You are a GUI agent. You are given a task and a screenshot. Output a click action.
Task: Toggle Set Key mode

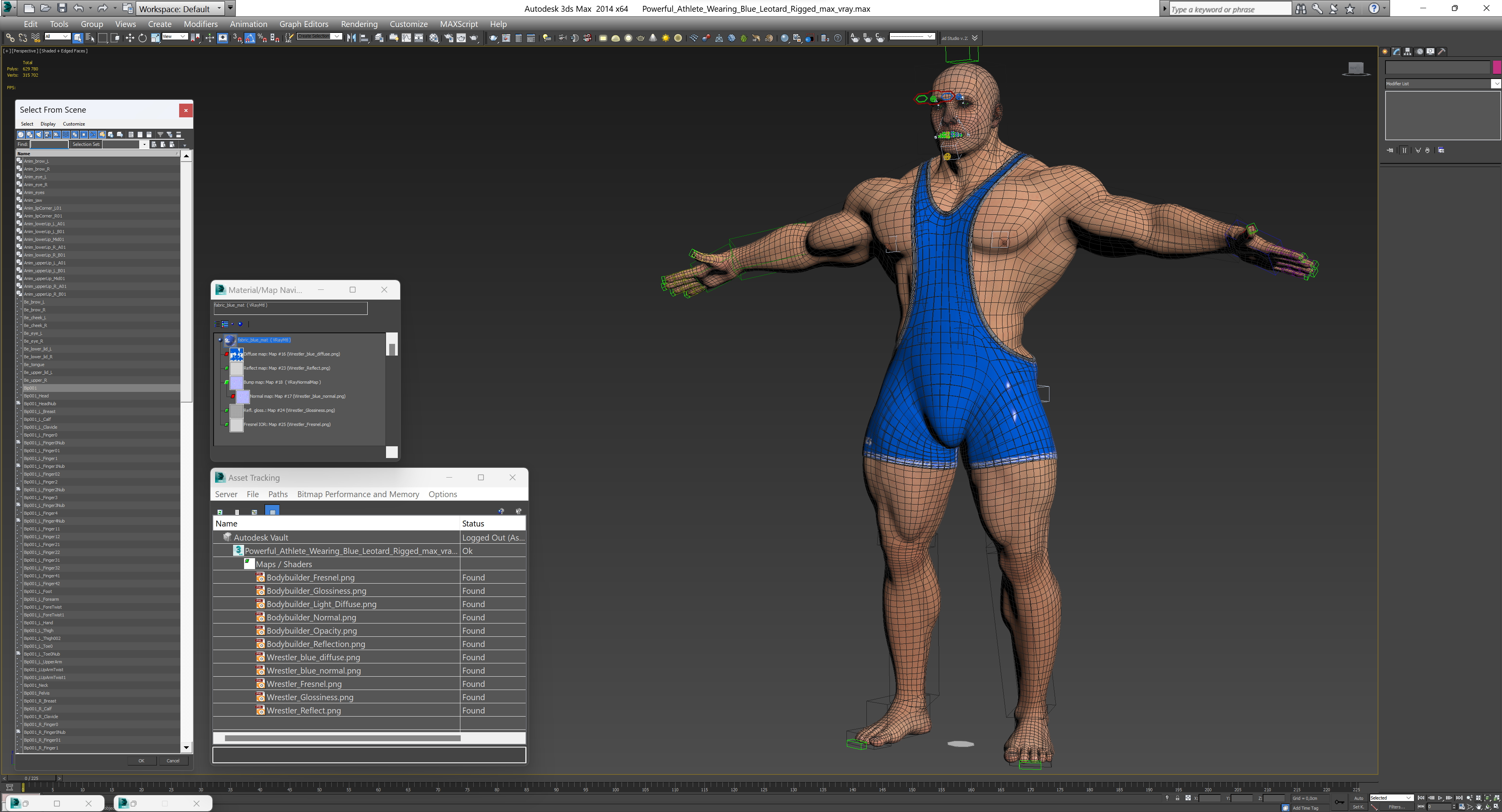click(x=1358, y=807)
